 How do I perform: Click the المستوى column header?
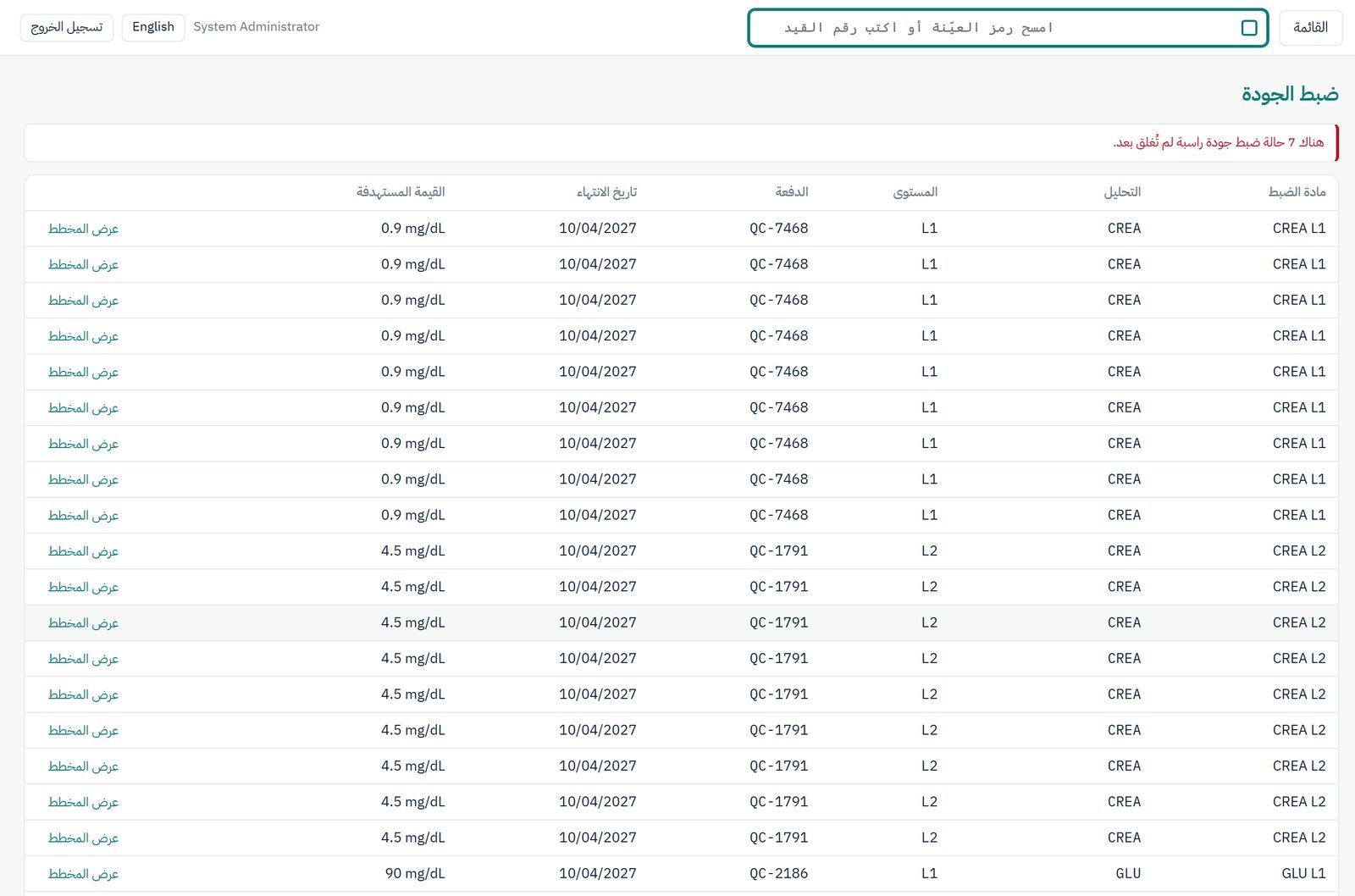click(915, 192)
